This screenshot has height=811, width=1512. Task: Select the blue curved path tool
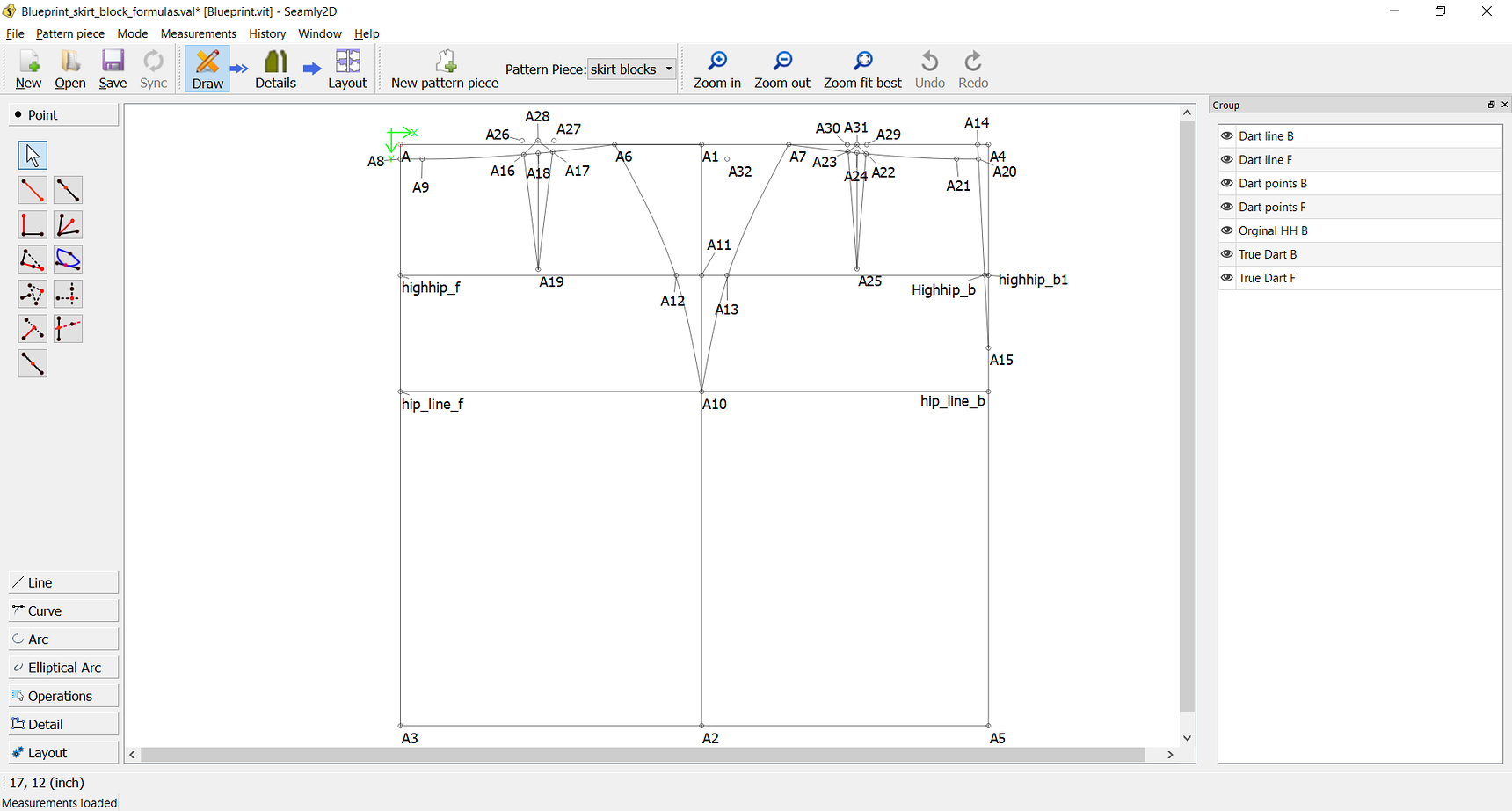pos(68,259)
